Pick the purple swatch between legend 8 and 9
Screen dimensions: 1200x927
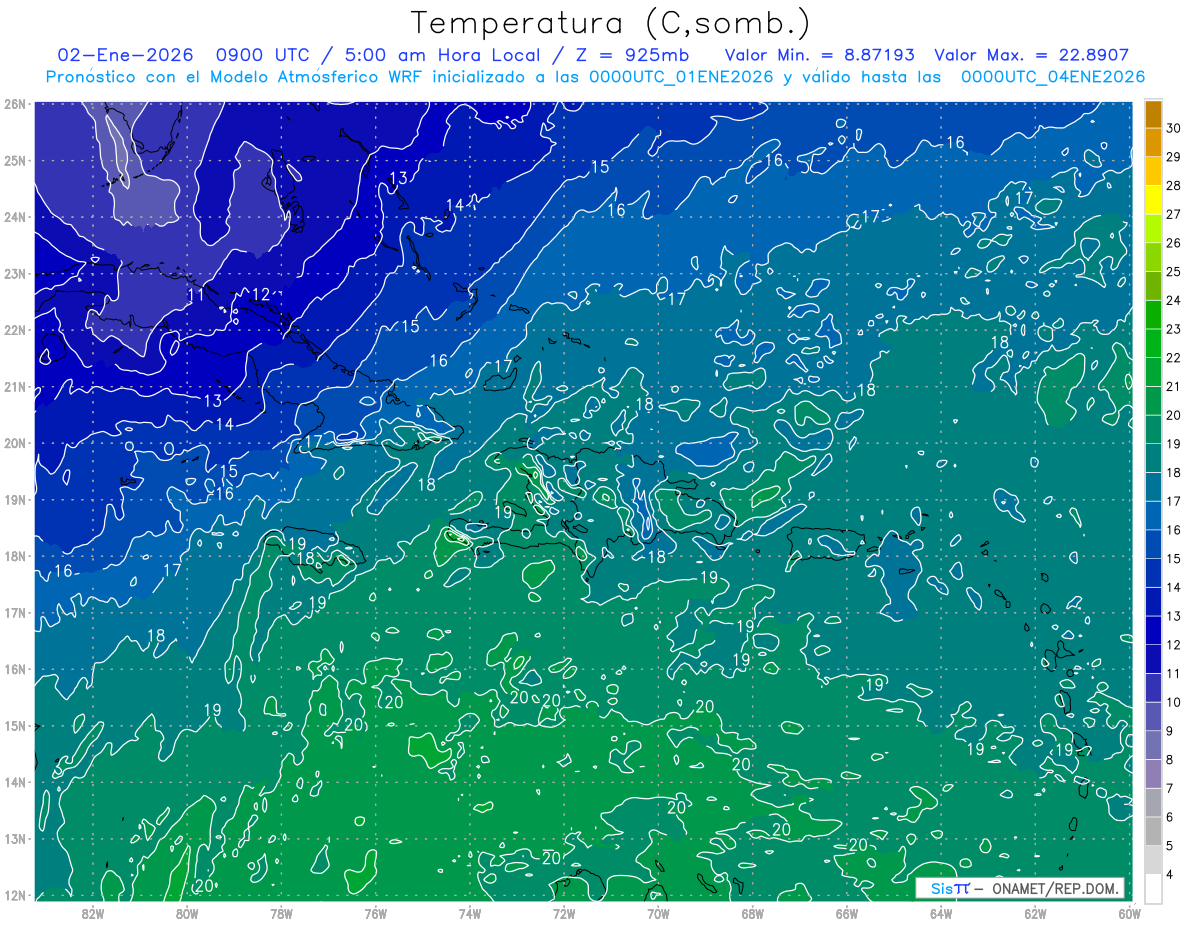coord(1154,746)
